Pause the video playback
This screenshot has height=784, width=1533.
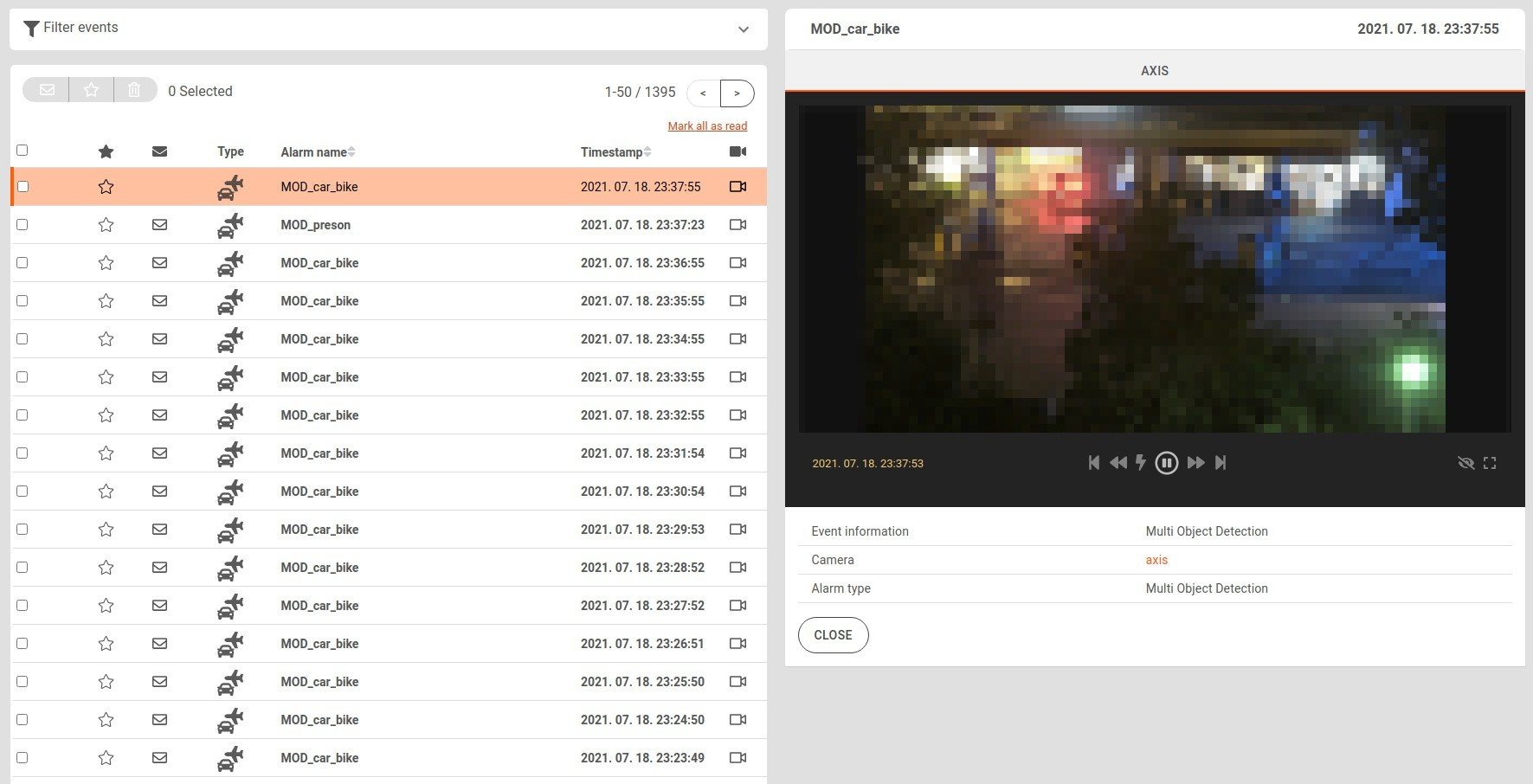coord(1166,463)
